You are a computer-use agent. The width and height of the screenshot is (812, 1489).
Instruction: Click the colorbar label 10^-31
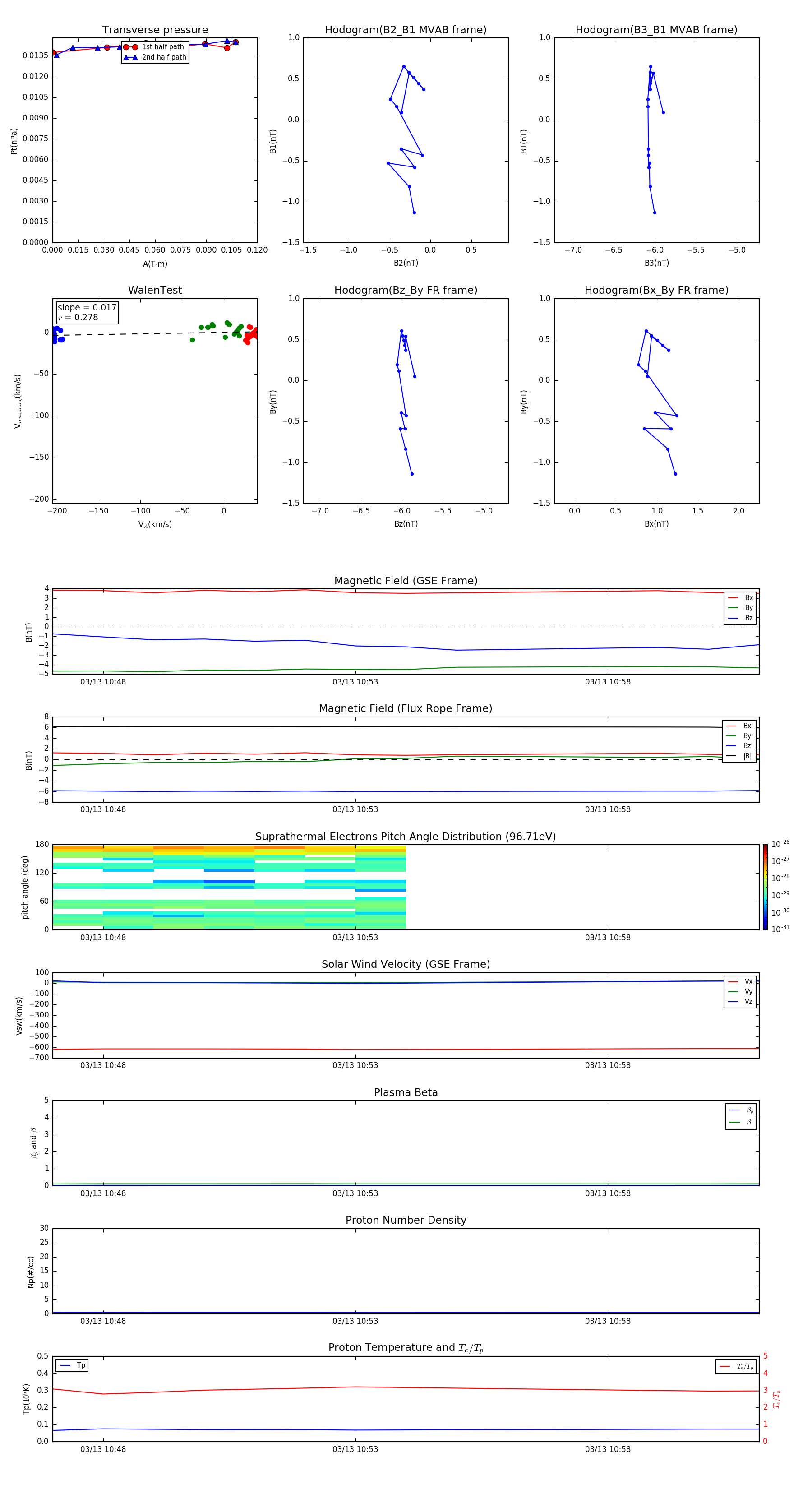click(x=780, y=929)
